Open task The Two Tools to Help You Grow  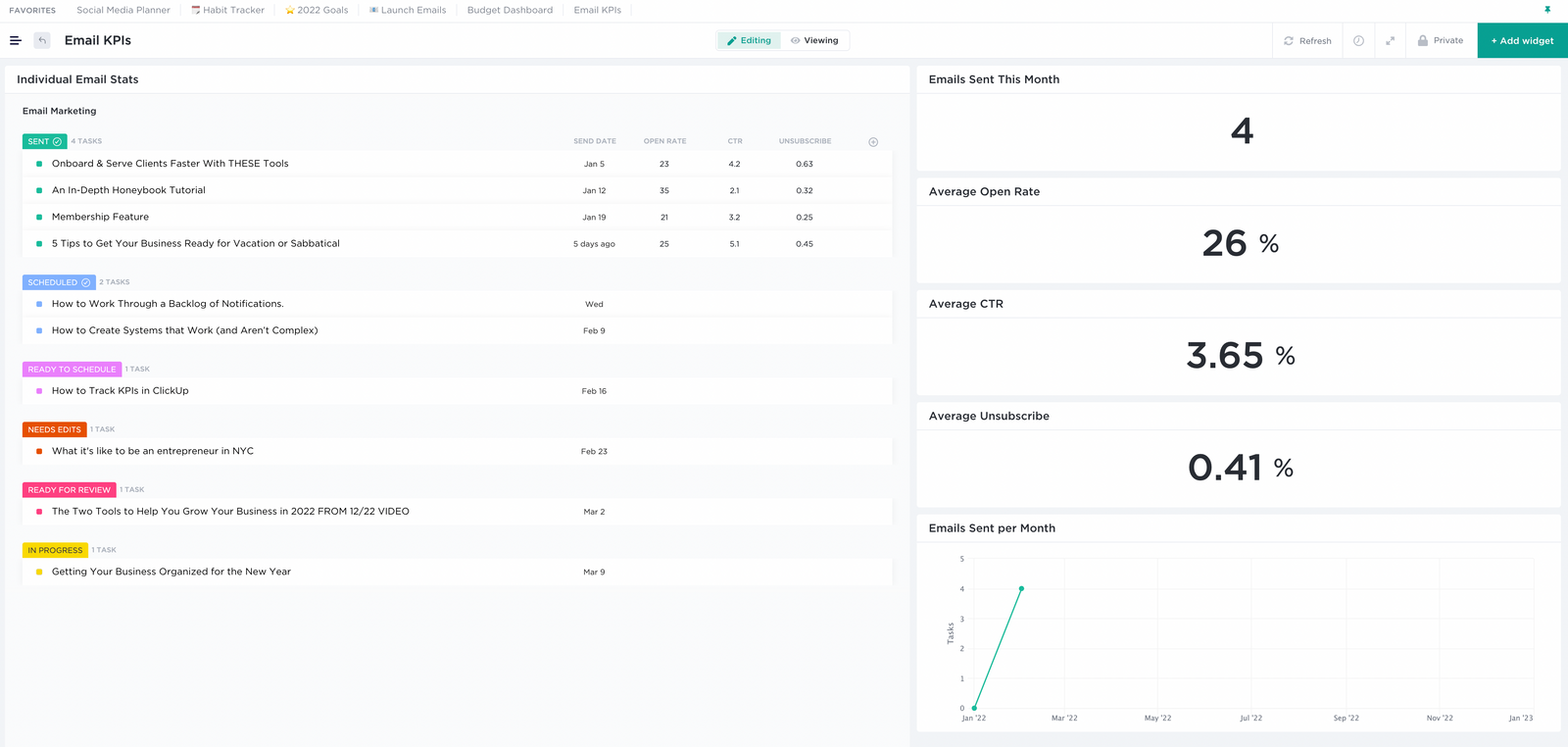(x=230, y=511)
